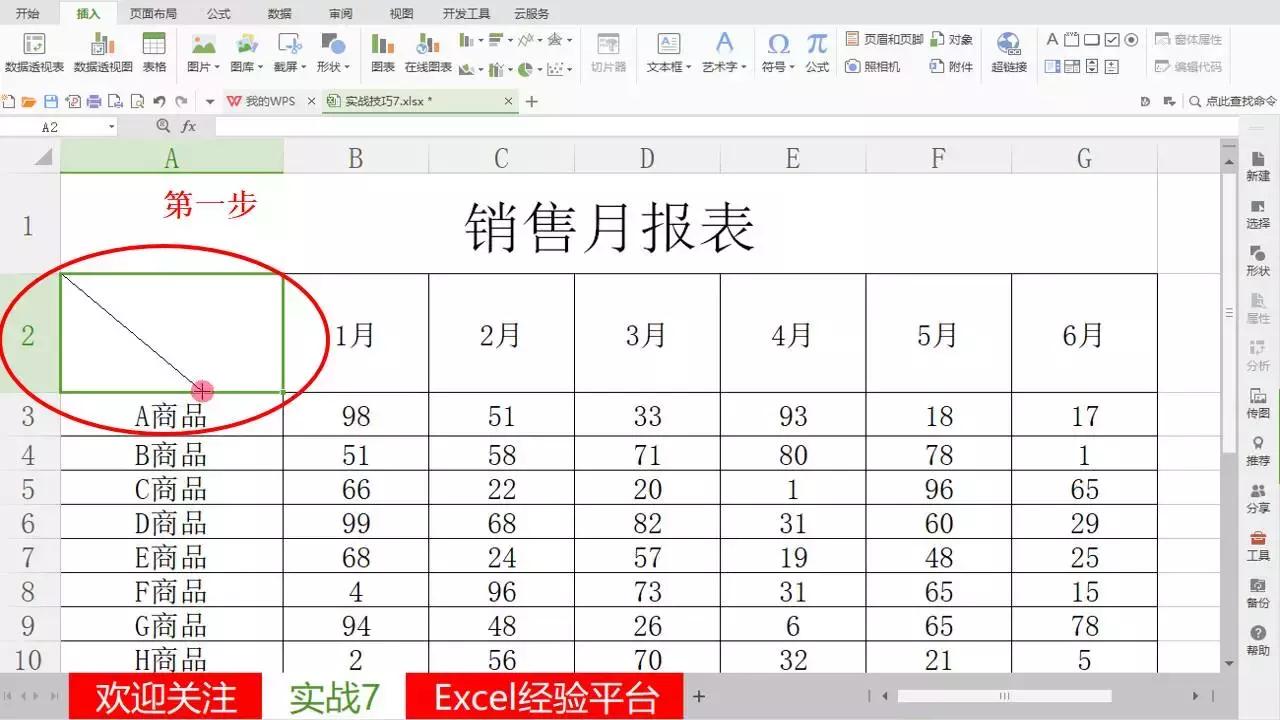Open 在线图表 online charts
This screenshot has height=720, width=1280.
tap(426, 52)
